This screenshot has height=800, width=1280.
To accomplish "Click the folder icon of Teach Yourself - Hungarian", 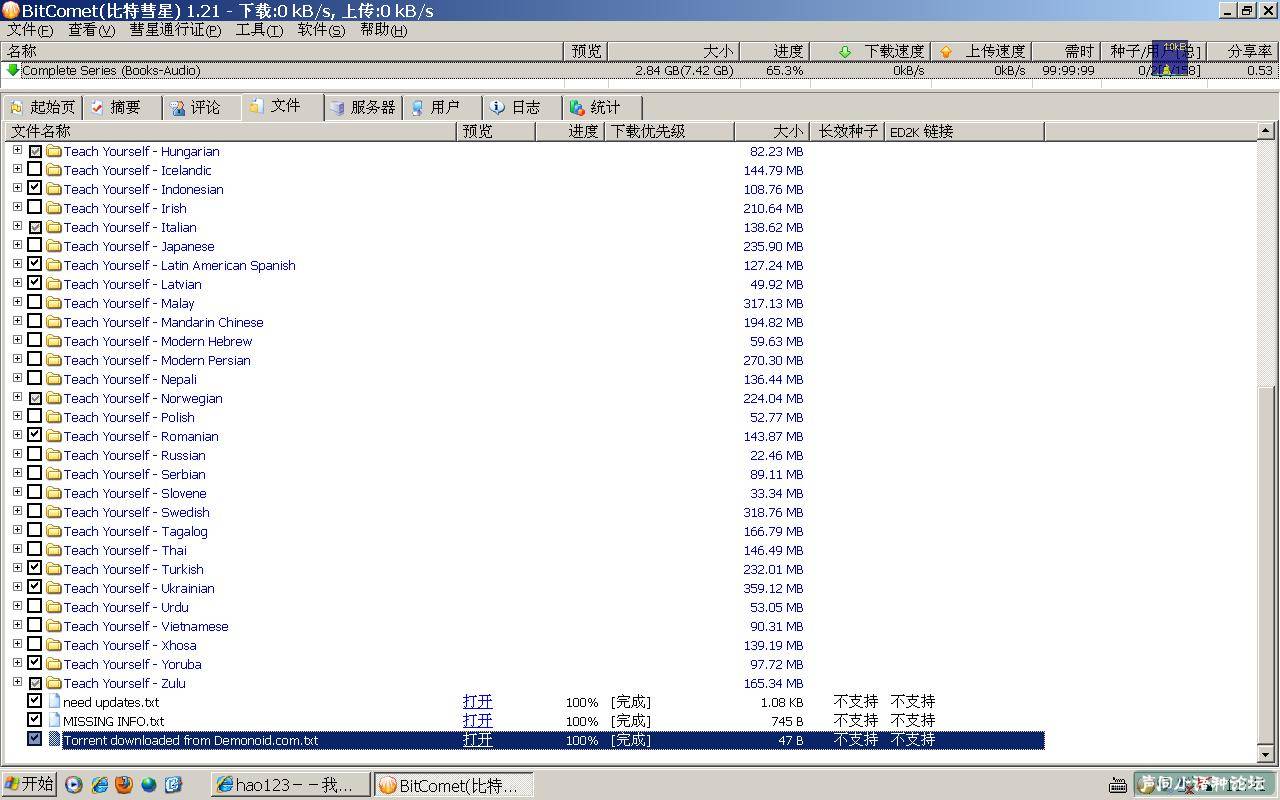I will 54,152.
